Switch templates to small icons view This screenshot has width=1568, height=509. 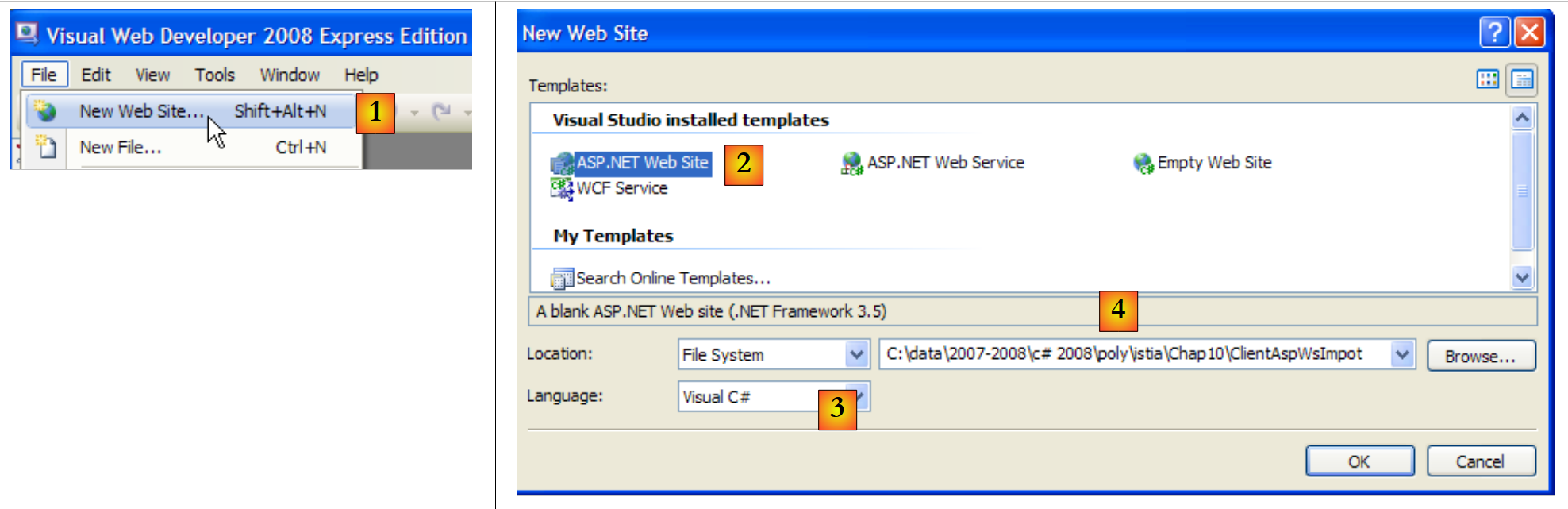pos(1522,79)
